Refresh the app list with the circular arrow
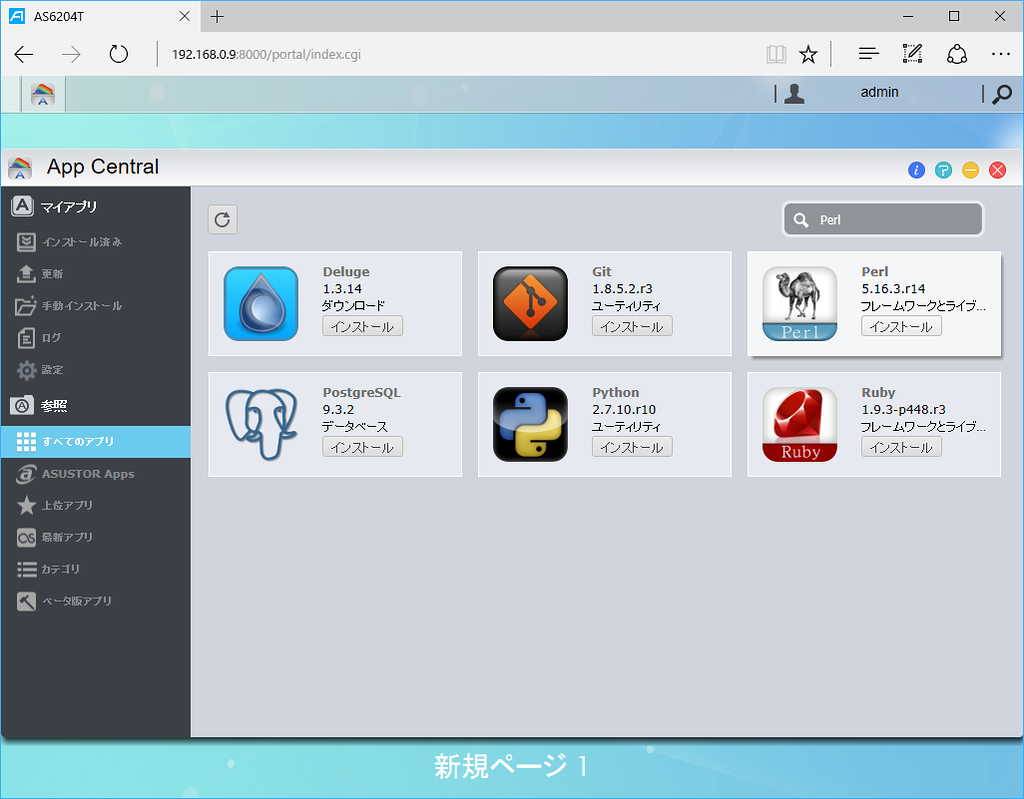 point(222,219)
